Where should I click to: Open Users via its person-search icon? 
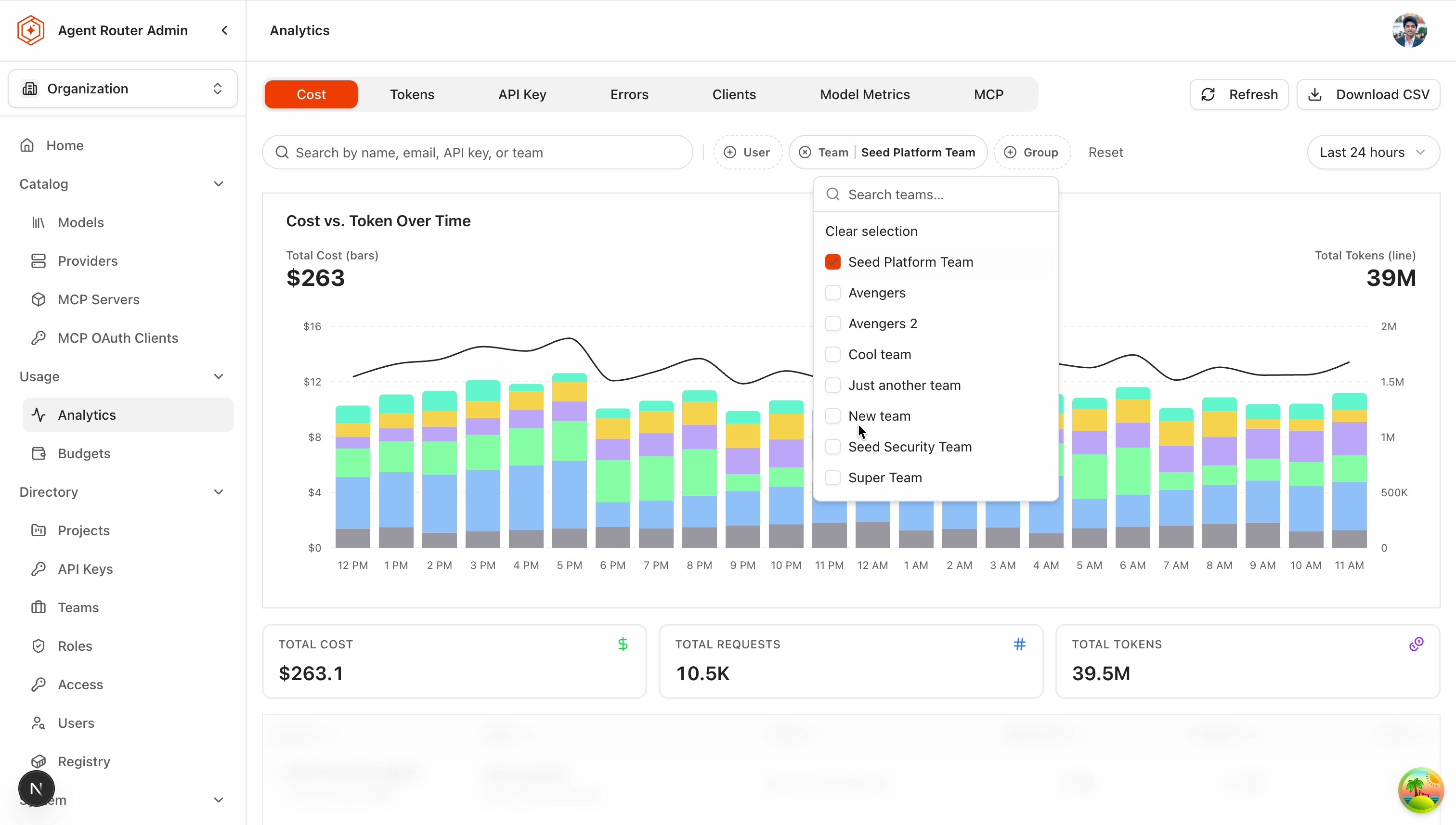click(39, 723)
